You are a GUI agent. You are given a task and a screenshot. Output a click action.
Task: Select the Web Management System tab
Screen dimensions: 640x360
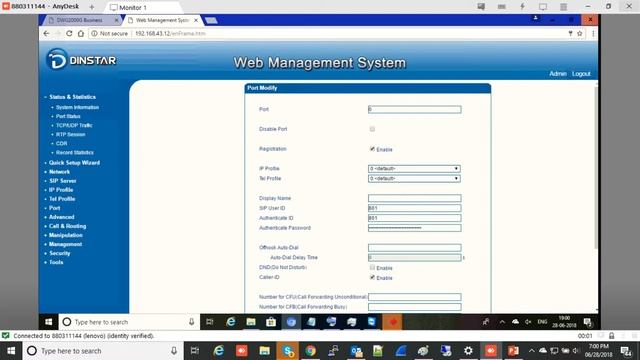162,20
